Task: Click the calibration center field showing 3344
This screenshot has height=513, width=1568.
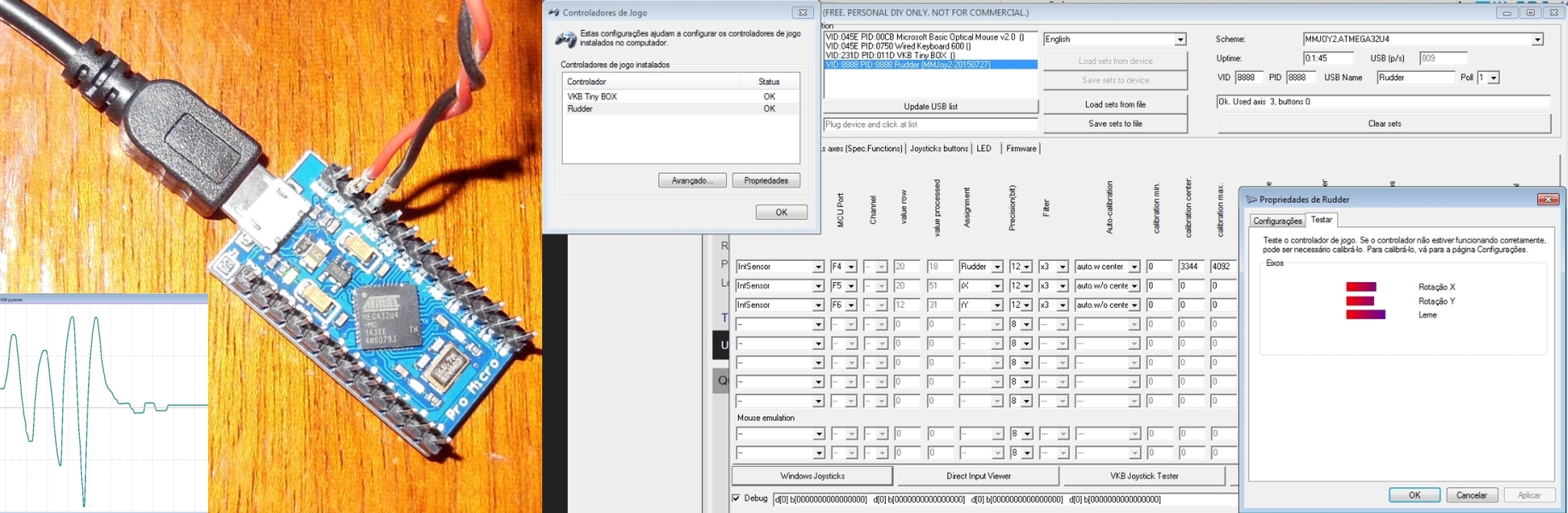Action: (x=1191, y=267)
